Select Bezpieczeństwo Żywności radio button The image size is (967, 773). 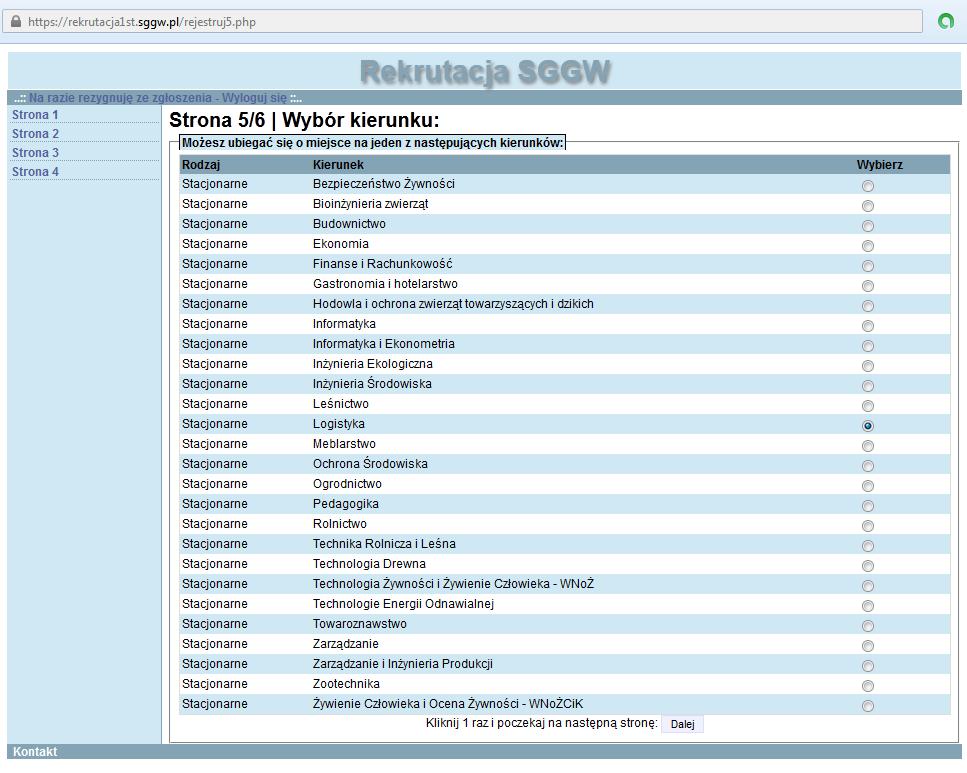(x=868, y=186)
